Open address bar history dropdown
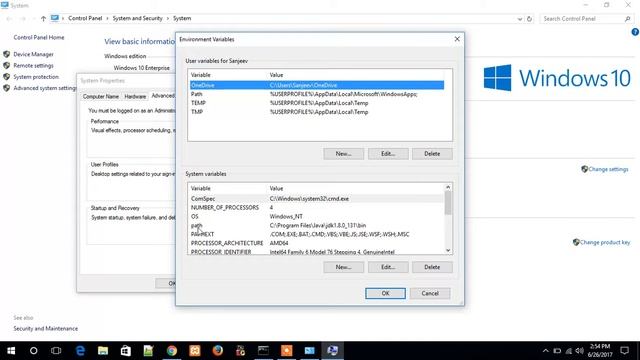Screen dimensions: 640x360 (520, 19)
